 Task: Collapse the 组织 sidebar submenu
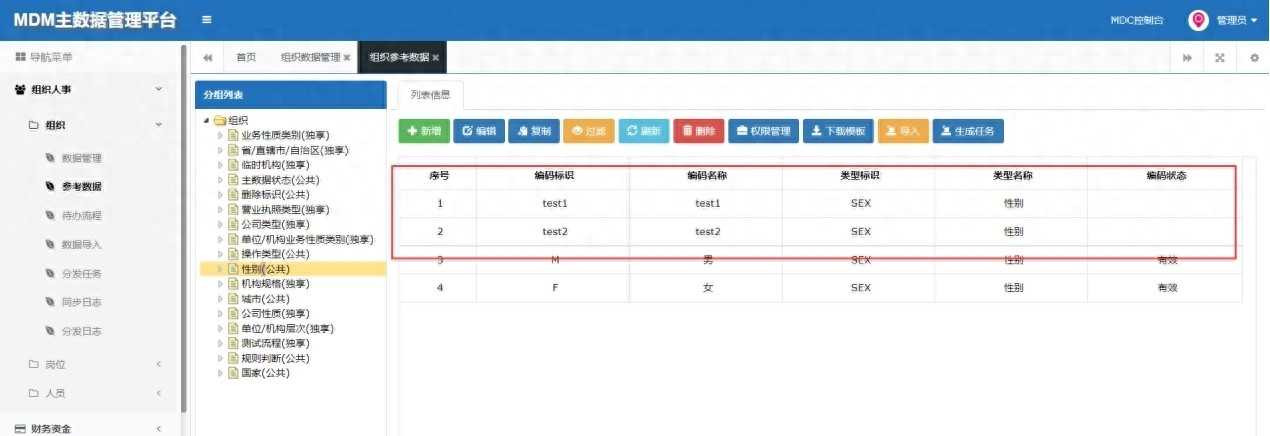point(159,125)
